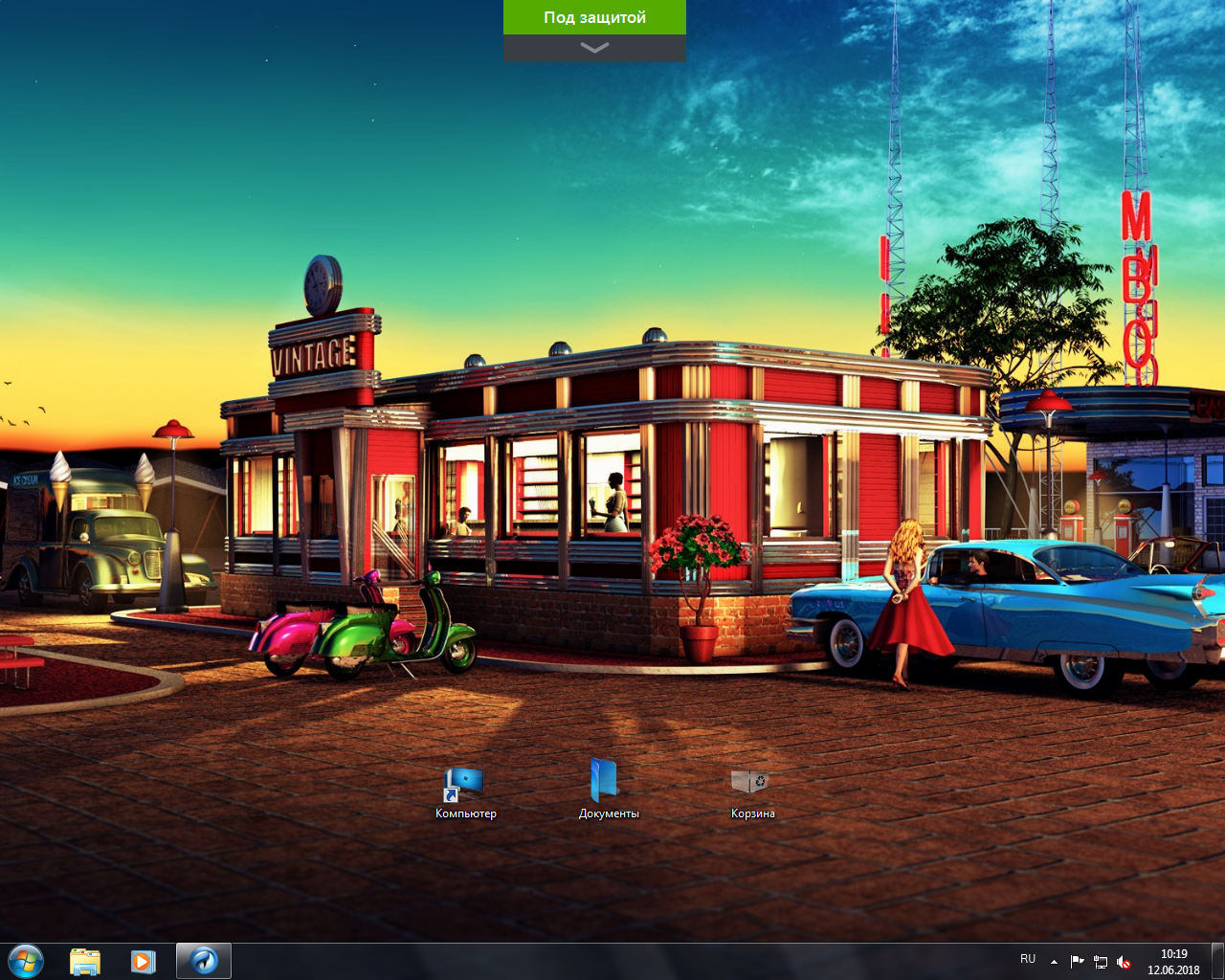
Task: Open the RU language input selector
Action: [1028, 959]
